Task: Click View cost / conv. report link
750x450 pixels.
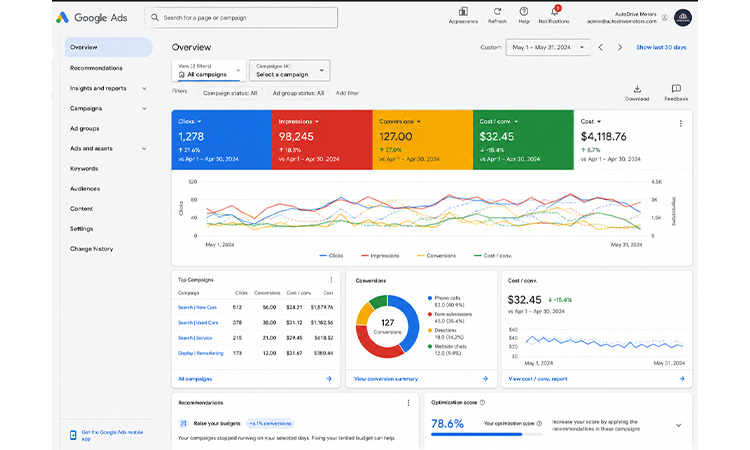Action: click(538, 379)
